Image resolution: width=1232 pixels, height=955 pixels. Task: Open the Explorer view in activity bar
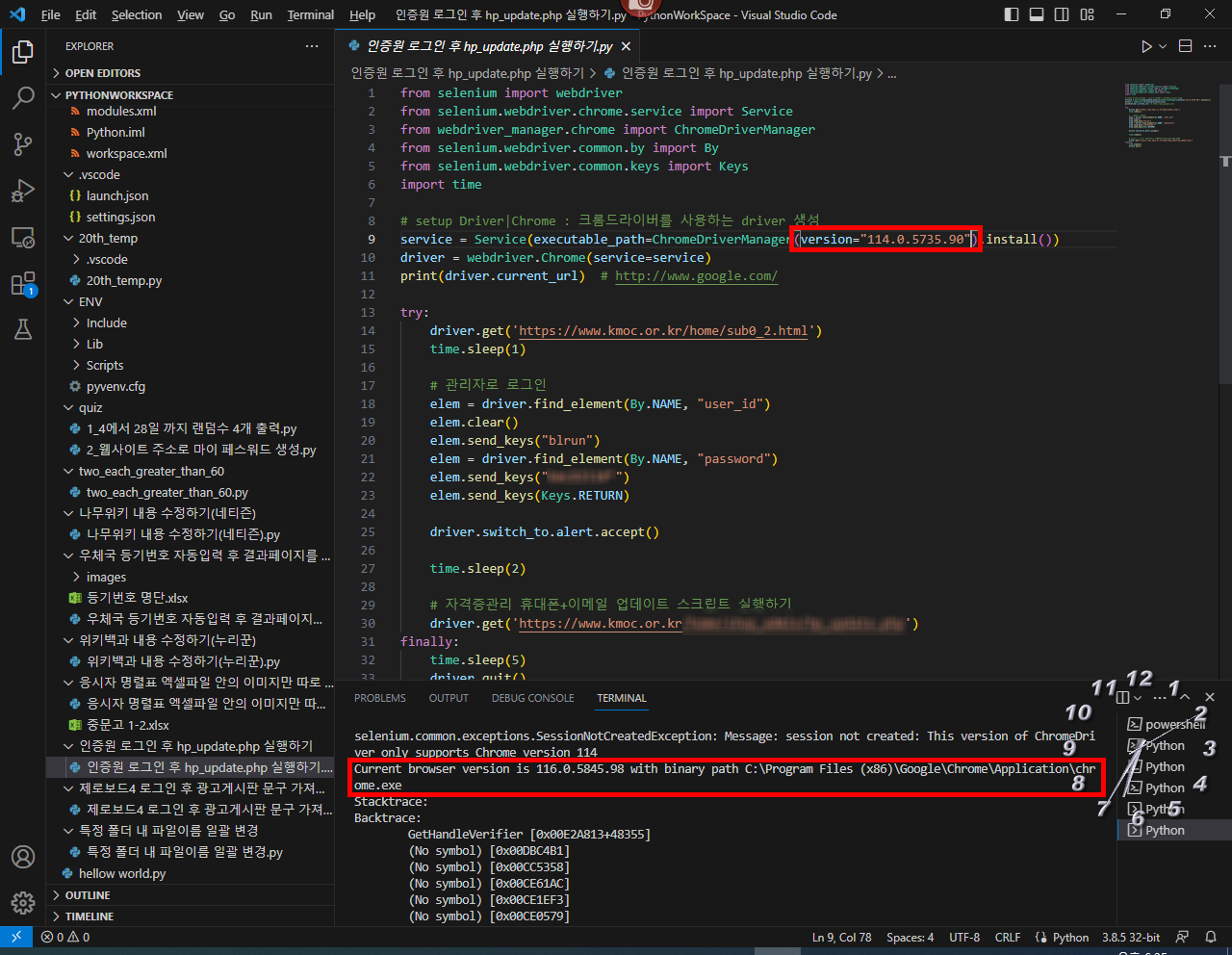pos(23,52)
